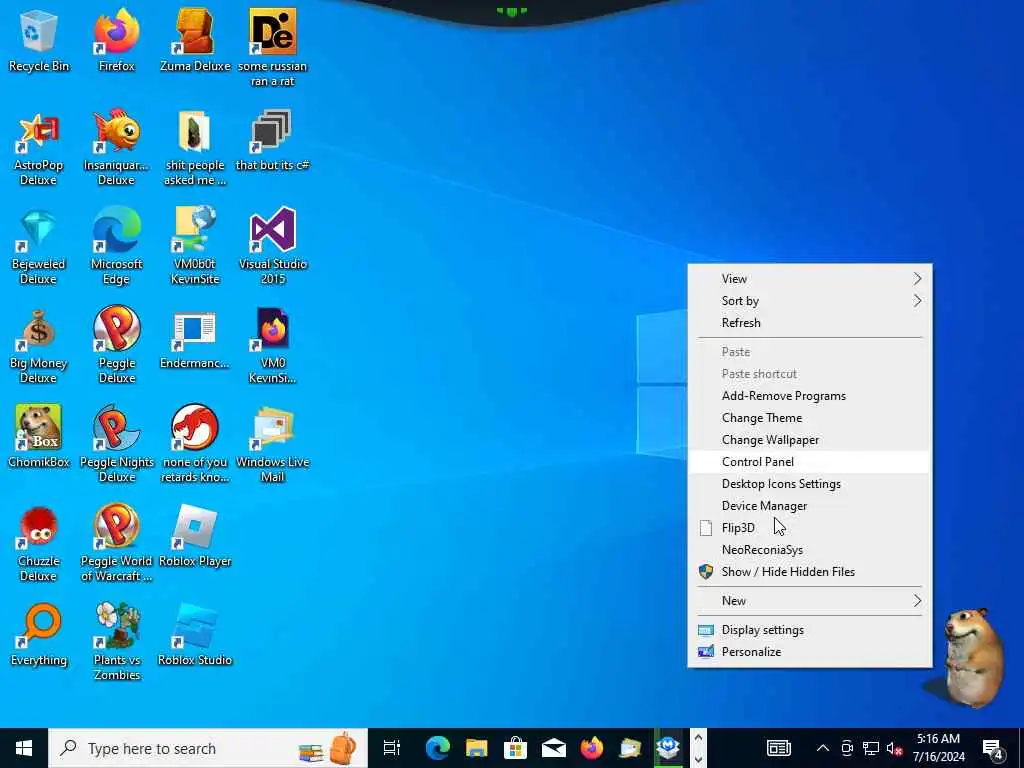This screenshot has width=1024, height=768.
Task: Open the Windows Start menu
Action: pos(24,748)
